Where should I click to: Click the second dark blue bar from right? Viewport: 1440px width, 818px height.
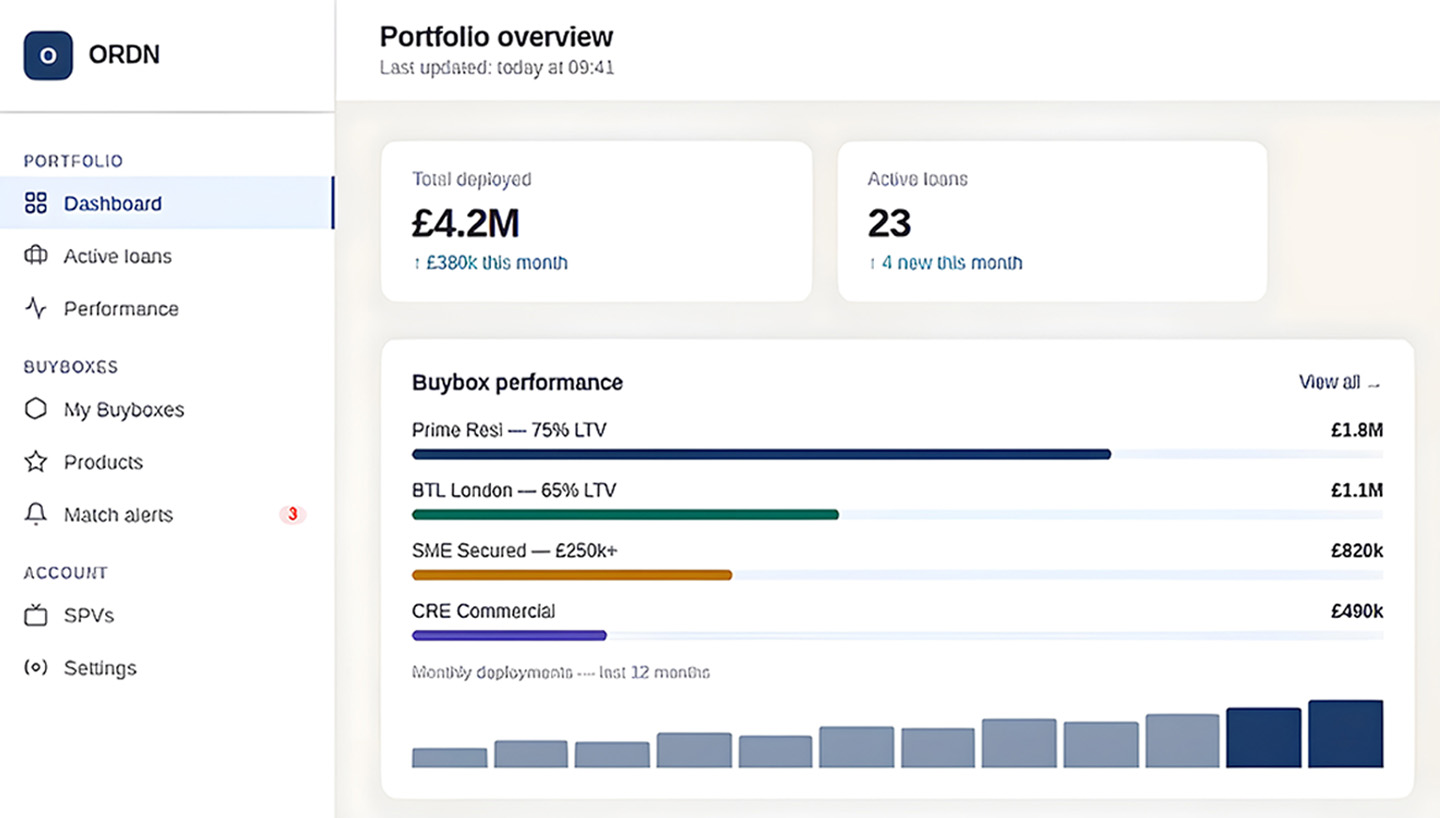point(1264,738)
